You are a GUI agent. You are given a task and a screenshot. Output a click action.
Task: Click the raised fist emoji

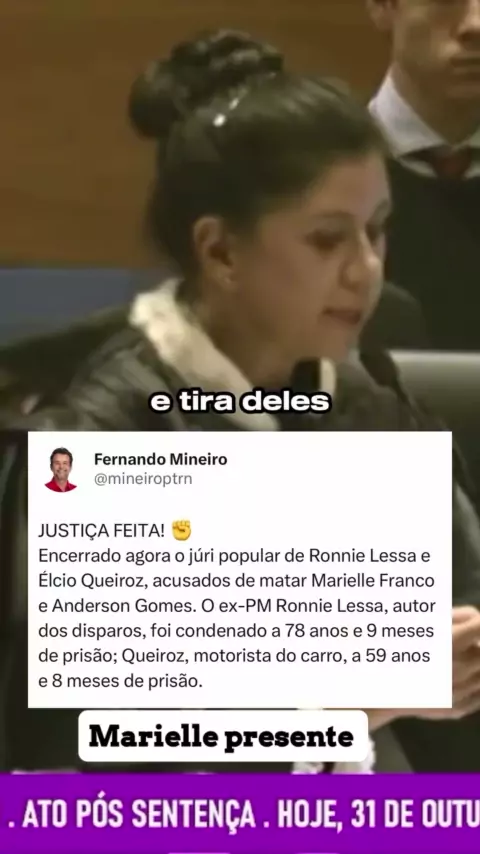(x=181, y=530)
